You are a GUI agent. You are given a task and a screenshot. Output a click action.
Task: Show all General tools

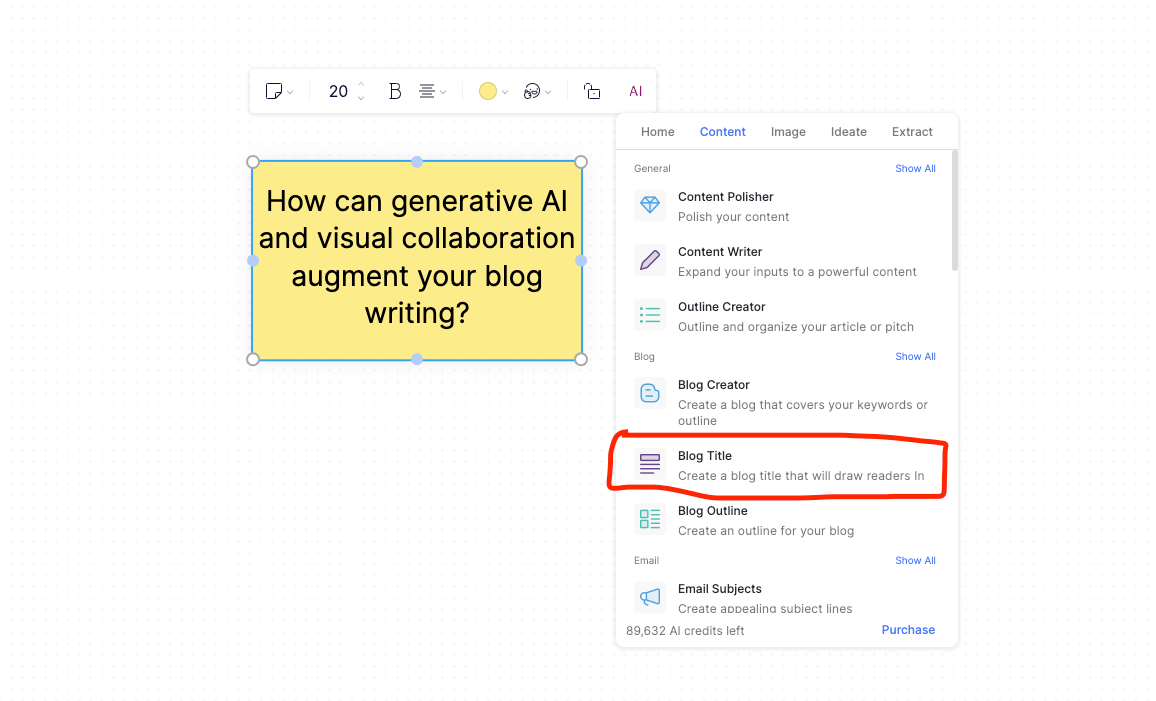(x=915, y=169)
